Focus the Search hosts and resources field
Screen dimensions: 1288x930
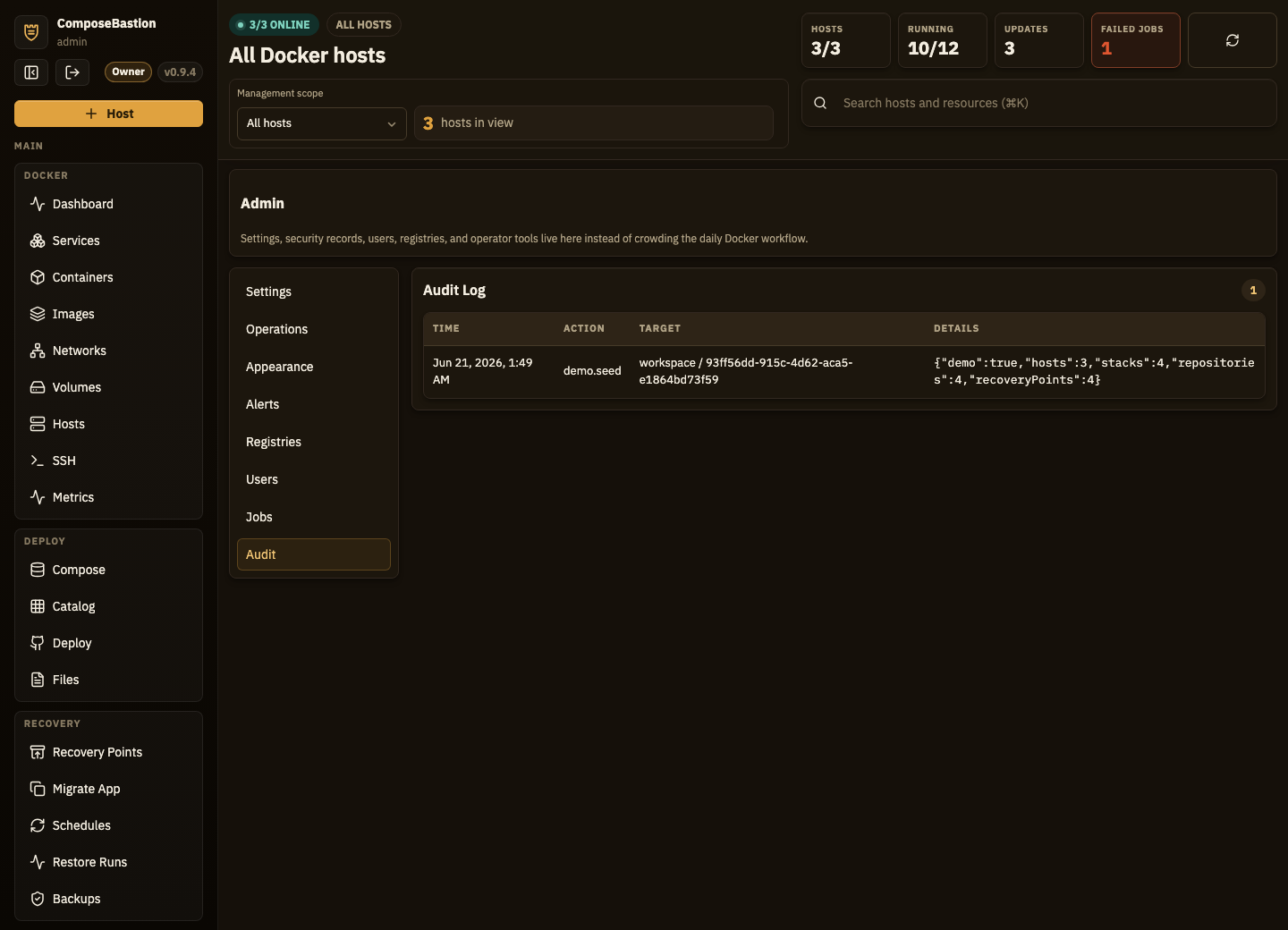tap(1038, 103)
